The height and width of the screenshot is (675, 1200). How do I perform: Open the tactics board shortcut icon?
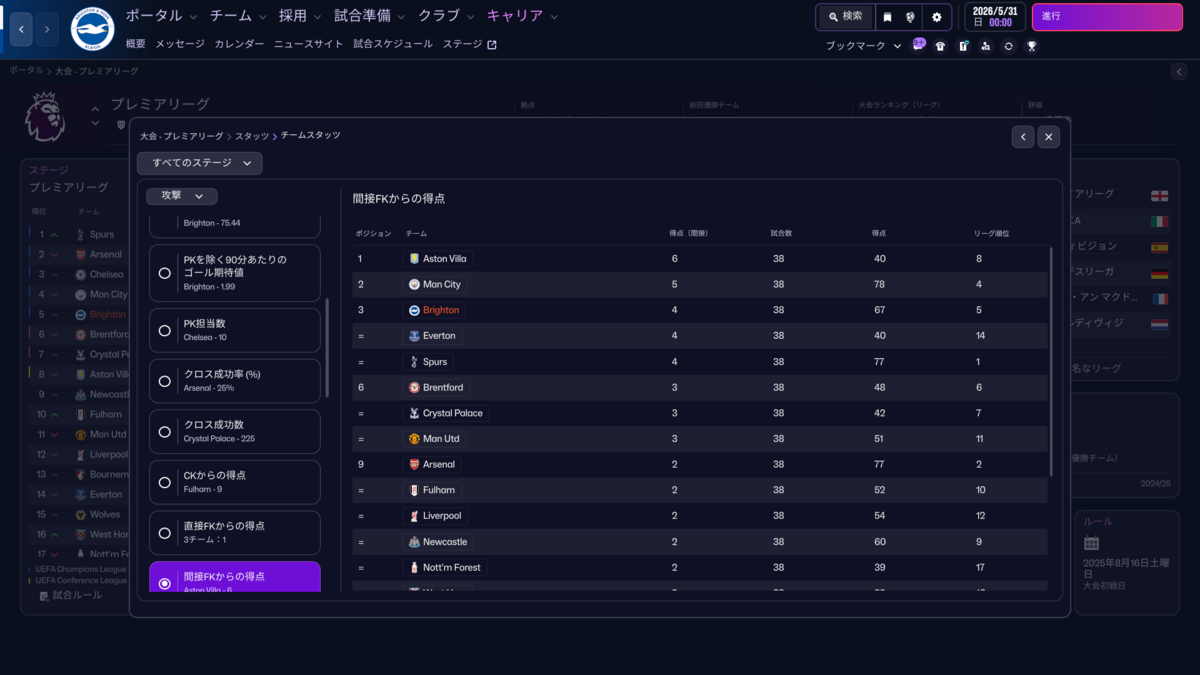[x=963, y=46]
